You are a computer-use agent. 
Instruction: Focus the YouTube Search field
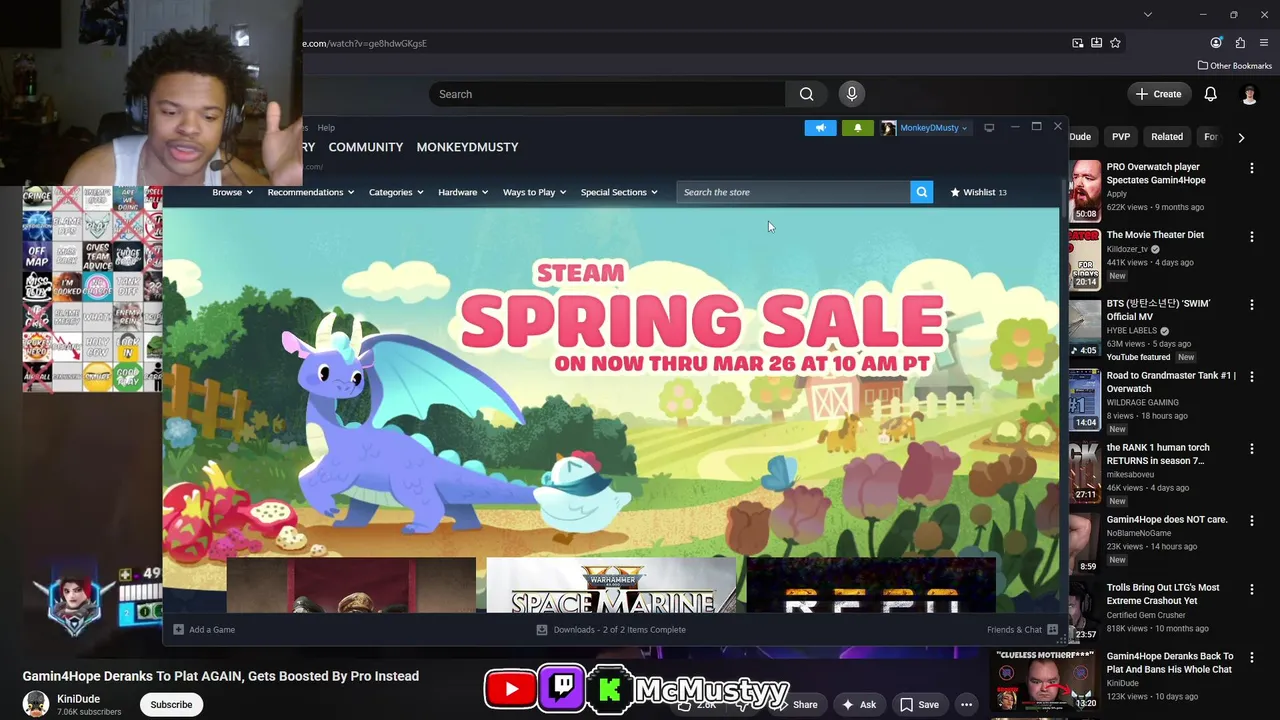(608, 94)
